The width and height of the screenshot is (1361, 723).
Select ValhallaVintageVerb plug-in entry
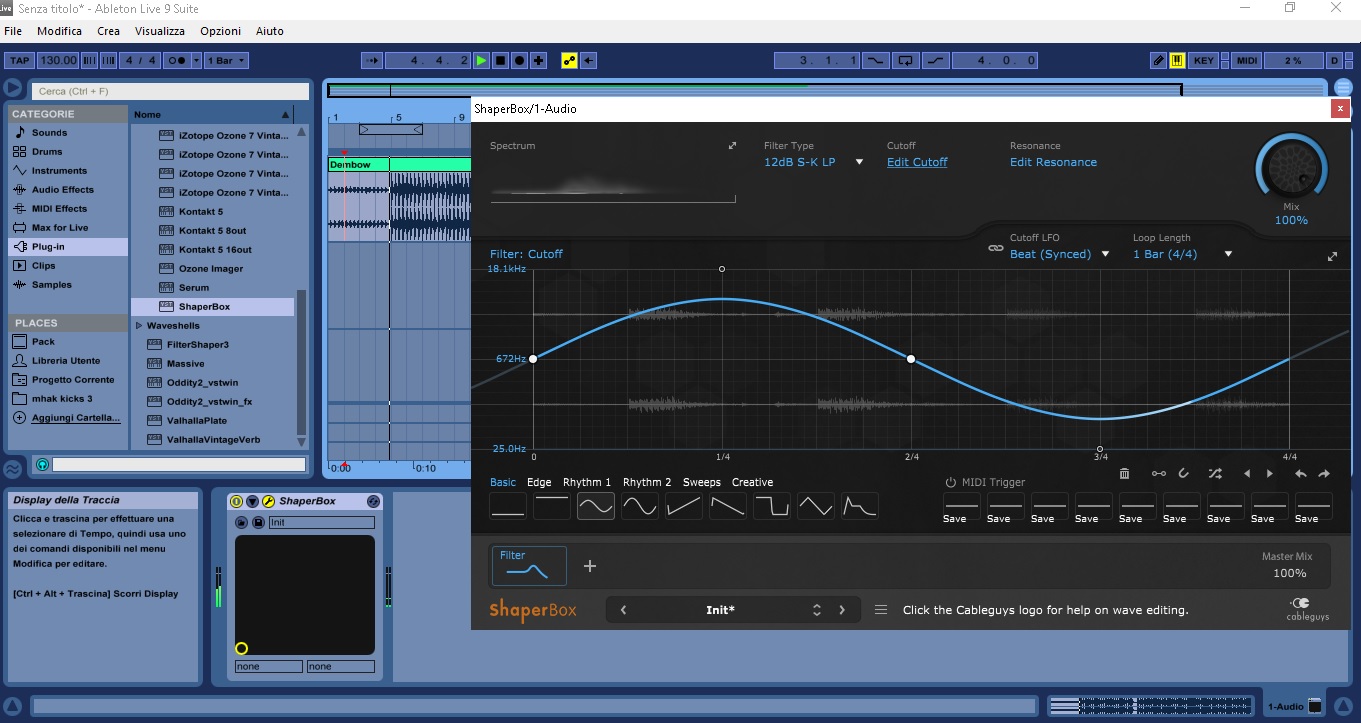(213, 440)
